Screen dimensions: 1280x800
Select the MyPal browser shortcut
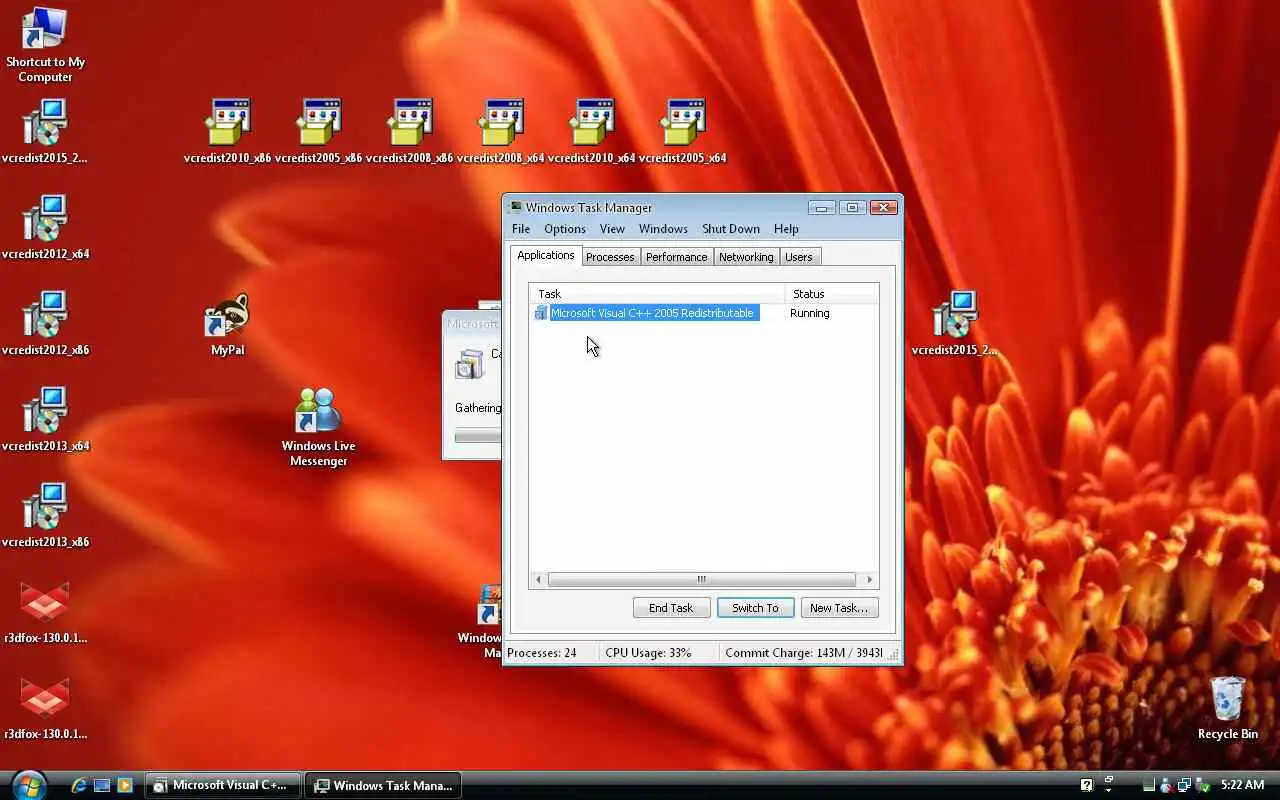pyautogui.click(x=227, y=325)
